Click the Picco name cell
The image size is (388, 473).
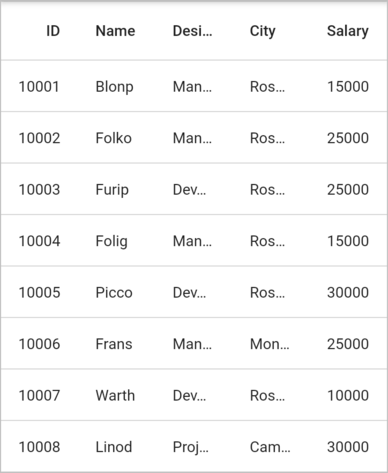pyautogui.click(x=114, y=292)
